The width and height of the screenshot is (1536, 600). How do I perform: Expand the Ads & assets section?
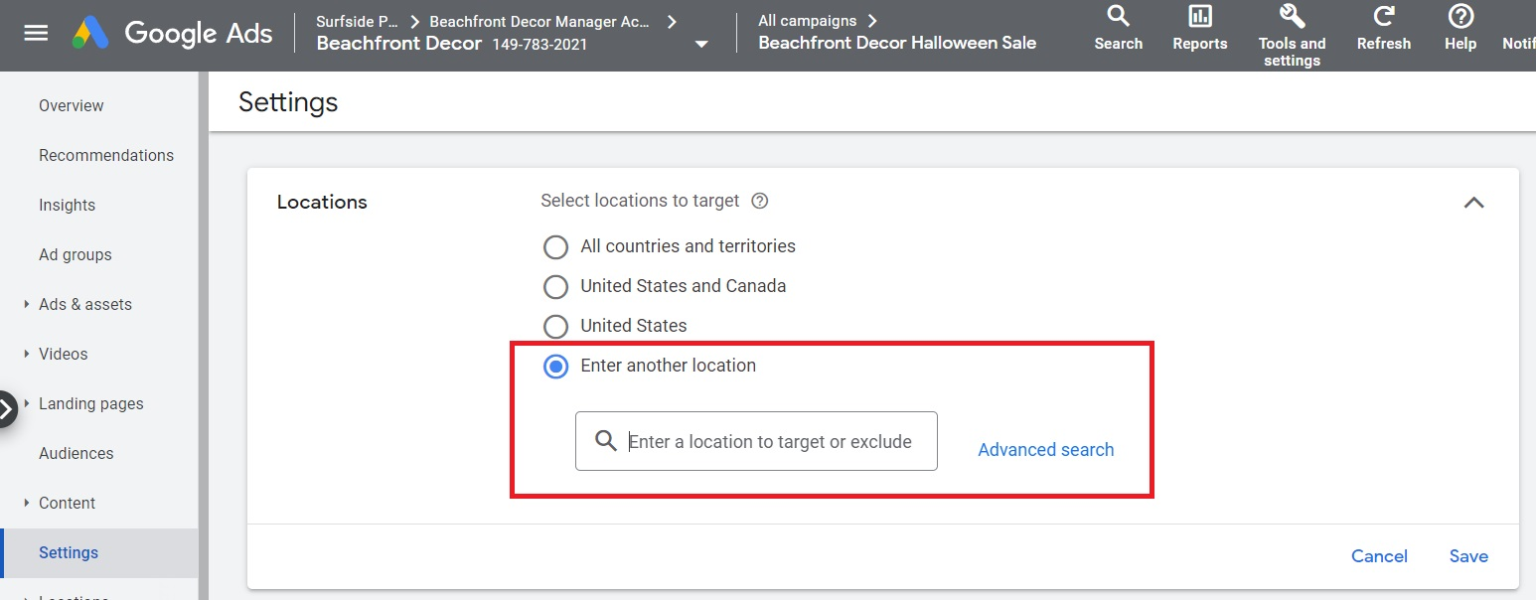click(x=84, y=304)
